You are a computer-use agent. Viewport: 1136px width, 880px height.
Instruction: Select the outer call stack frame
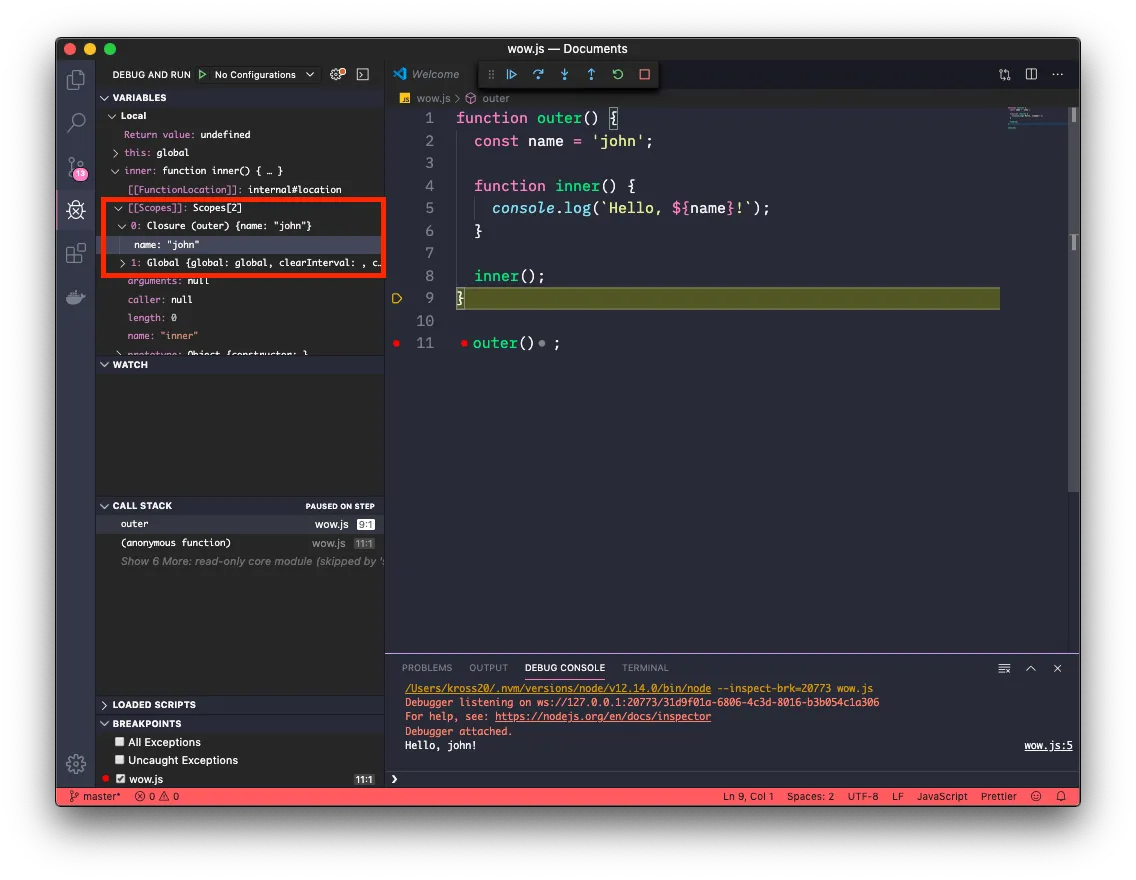(240, 524)
